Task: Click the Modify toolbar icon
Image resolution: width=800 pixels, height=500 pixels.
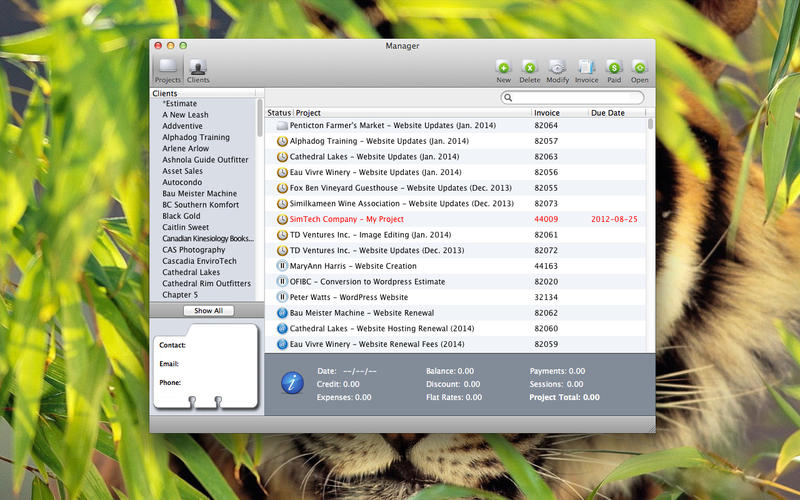Action: (x=557, y=67)
